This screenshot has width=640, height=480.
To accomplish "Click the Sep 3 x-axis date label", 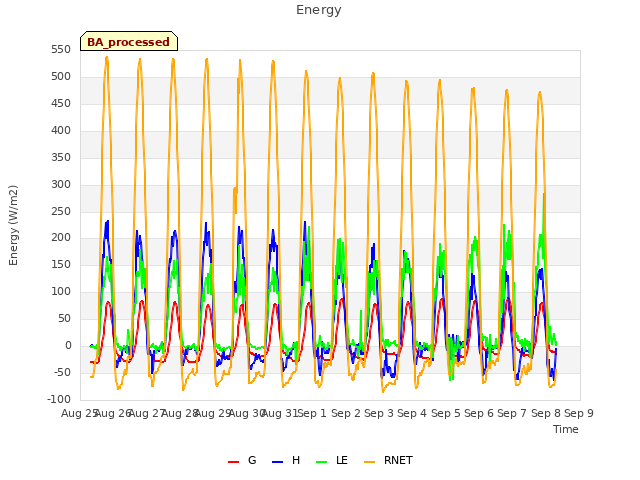I will (379, 413).
